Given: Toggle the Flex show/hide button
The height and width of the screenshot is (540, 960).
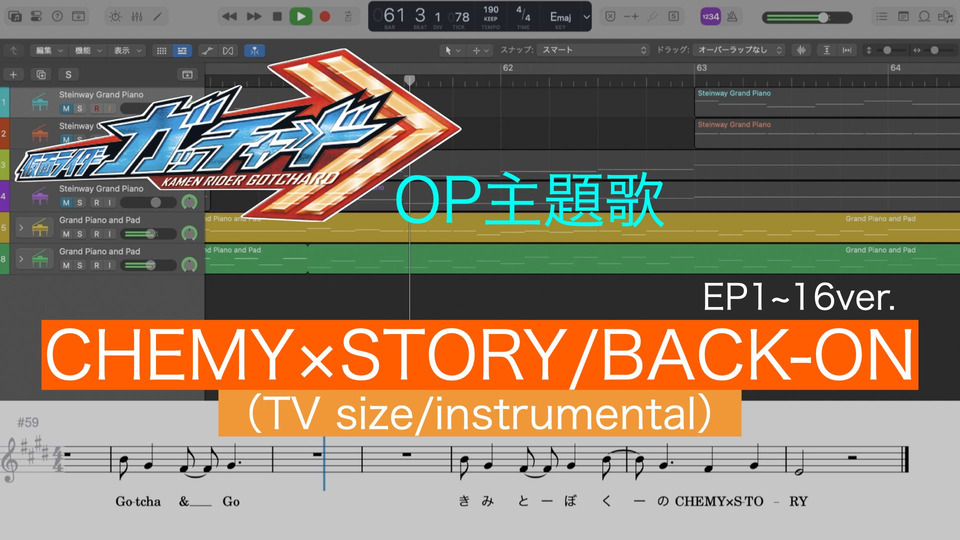Looking at the screenshot, I should click(x=228, y=51).
